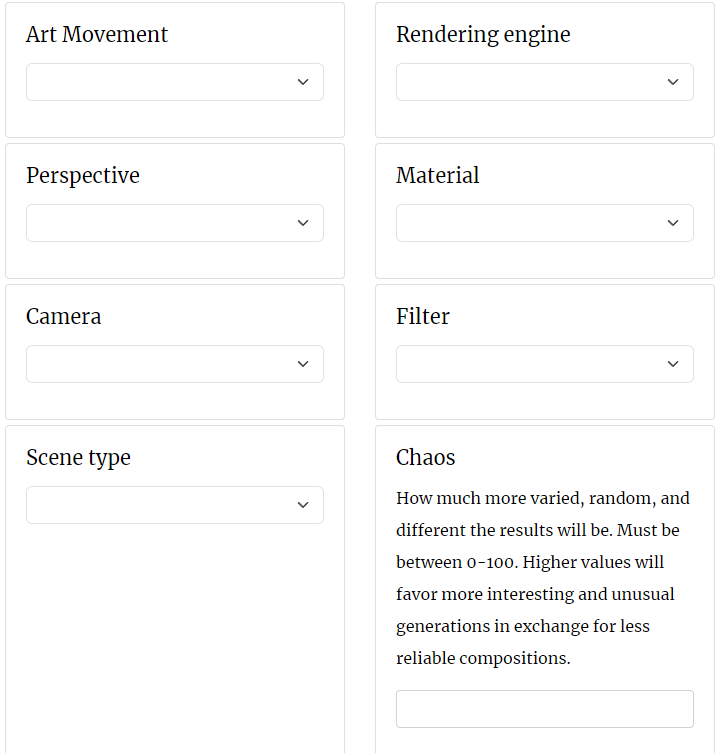720x753 pixels.
Task: Expand the Scene type dropdown field
Action: [x=175, y=505]
